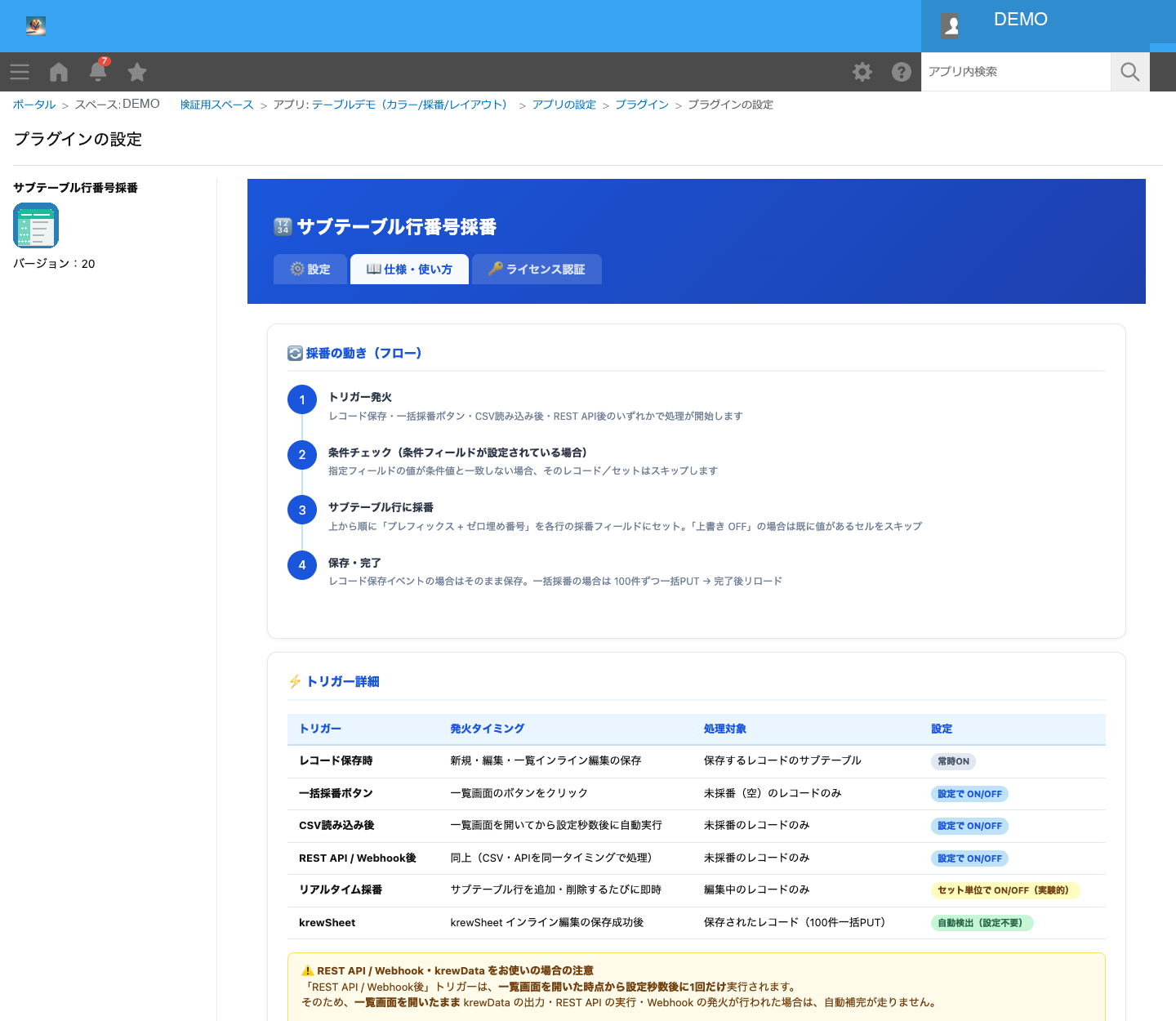Click the sub-table numbering plugin icon
The height and width of the screenshot is (1021, 1176).
(x=36, y=225)
